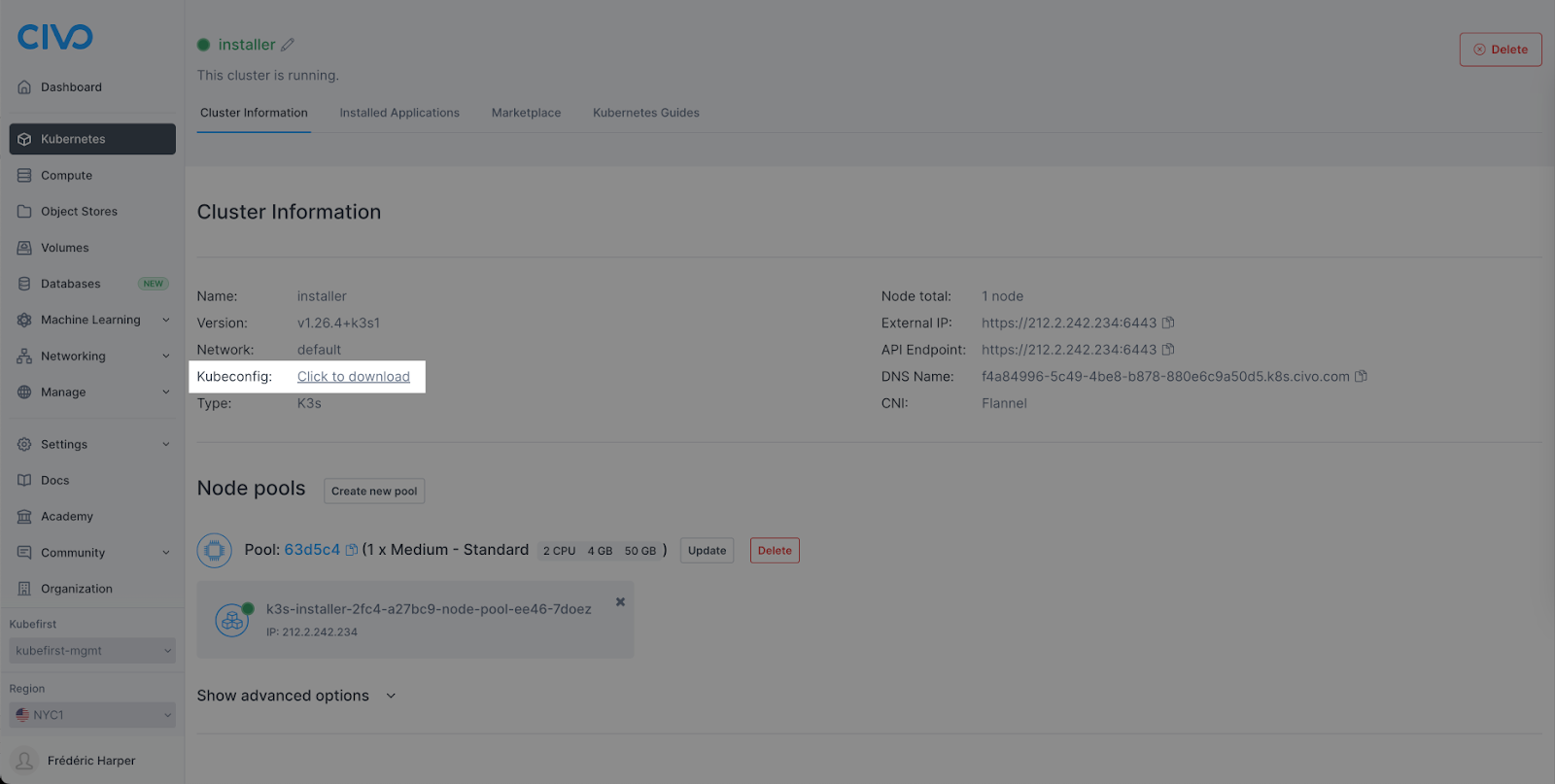The width and height of the screenshot is (1555, 784).
Task: Click node name k3s-installer-2fc4-a27bc9-node-pool-ee46-7doez
Action: tap(429, 609)
